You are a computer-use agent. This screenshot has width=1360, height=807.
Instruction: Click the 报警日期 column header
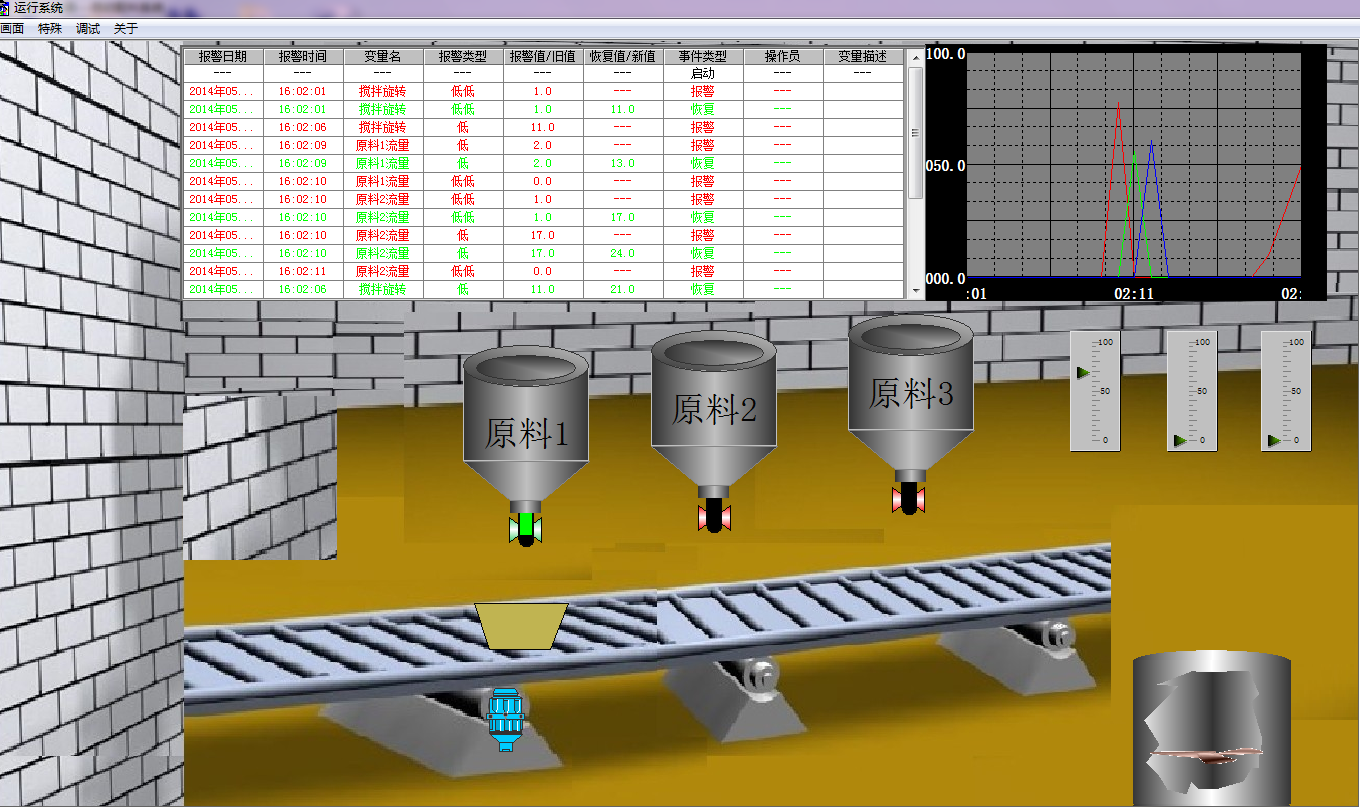pos(223,57)
